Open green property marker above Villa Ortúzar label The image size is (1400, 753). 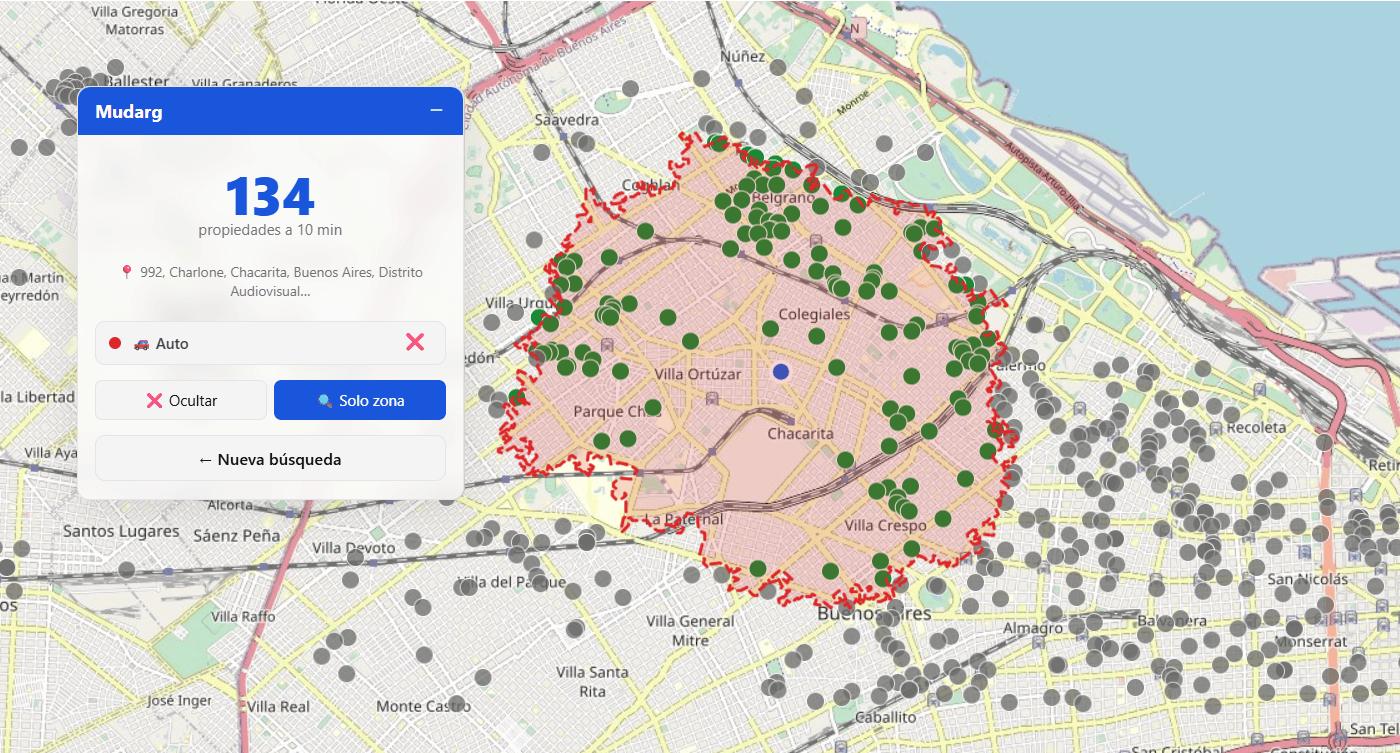pos(689,341)
